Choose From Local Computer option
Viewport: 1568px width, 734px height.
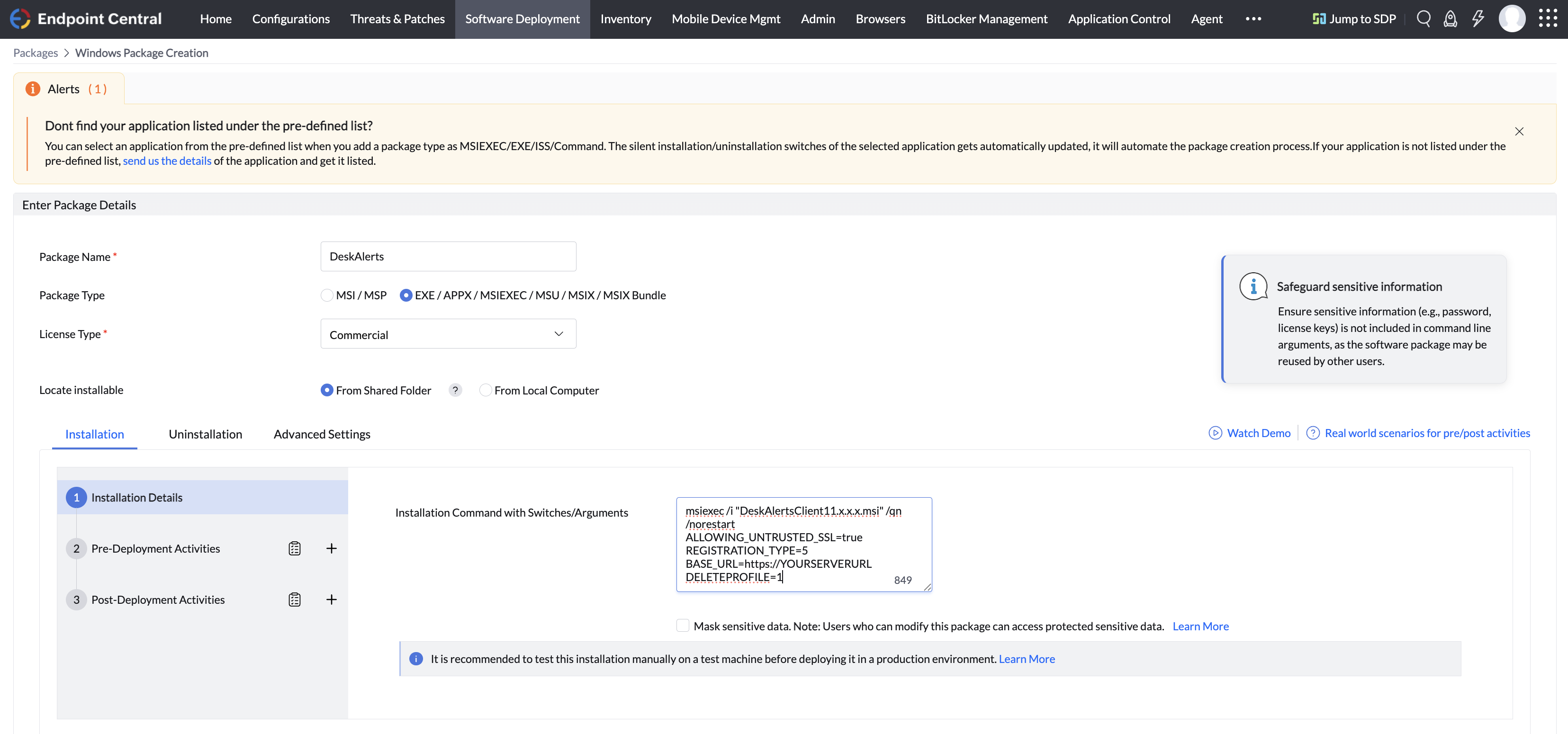point(486,390)
